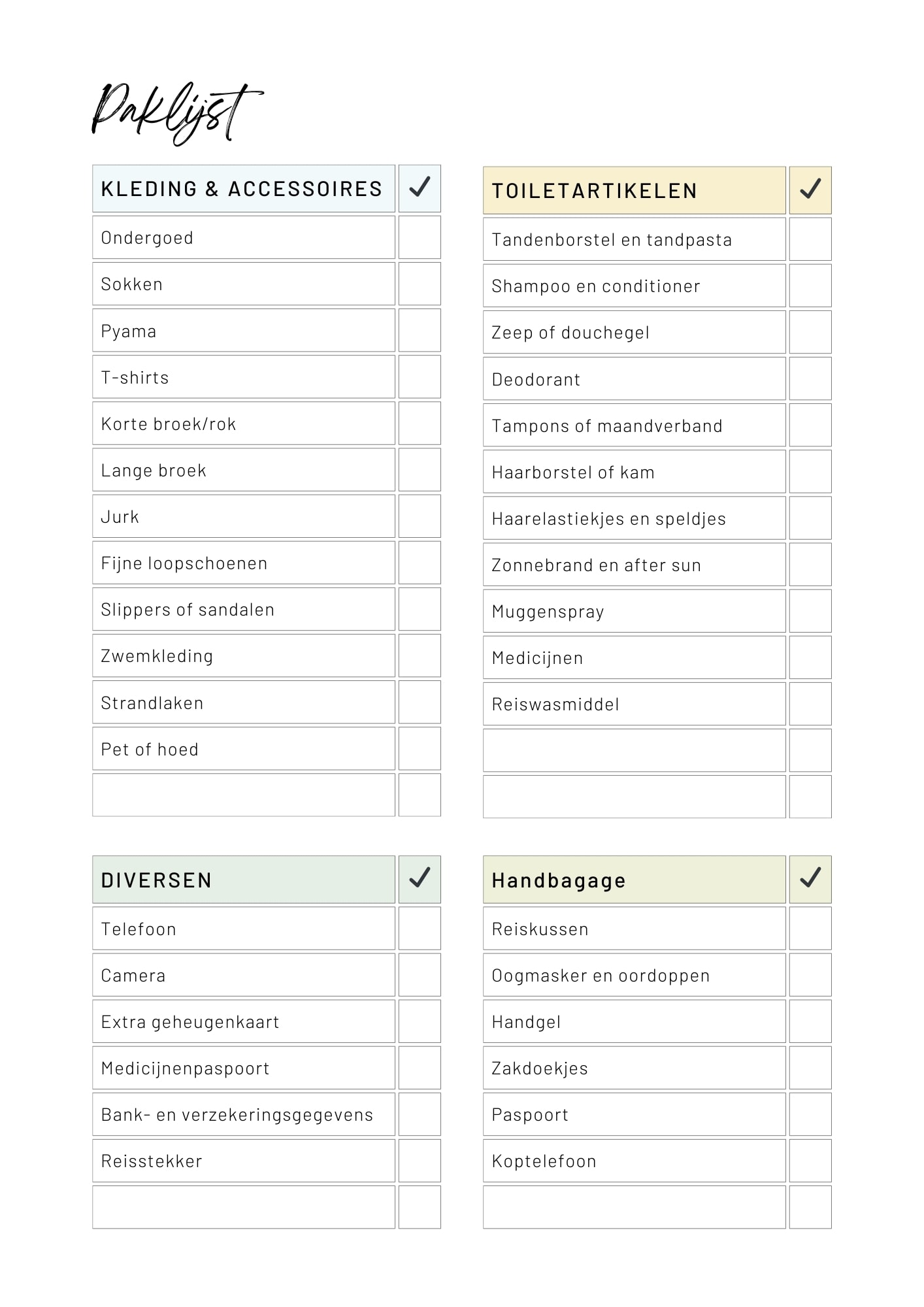The height and width of the screenshot is (1307, 924).
Task: Tick the Muggenspray checkbox
Action: tap(810, 611)
